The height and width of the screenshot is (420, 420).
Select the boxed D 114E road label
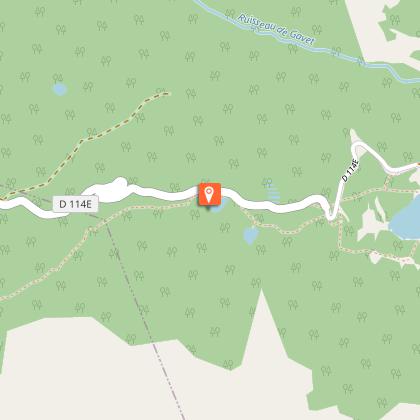(x=75, y=204)
